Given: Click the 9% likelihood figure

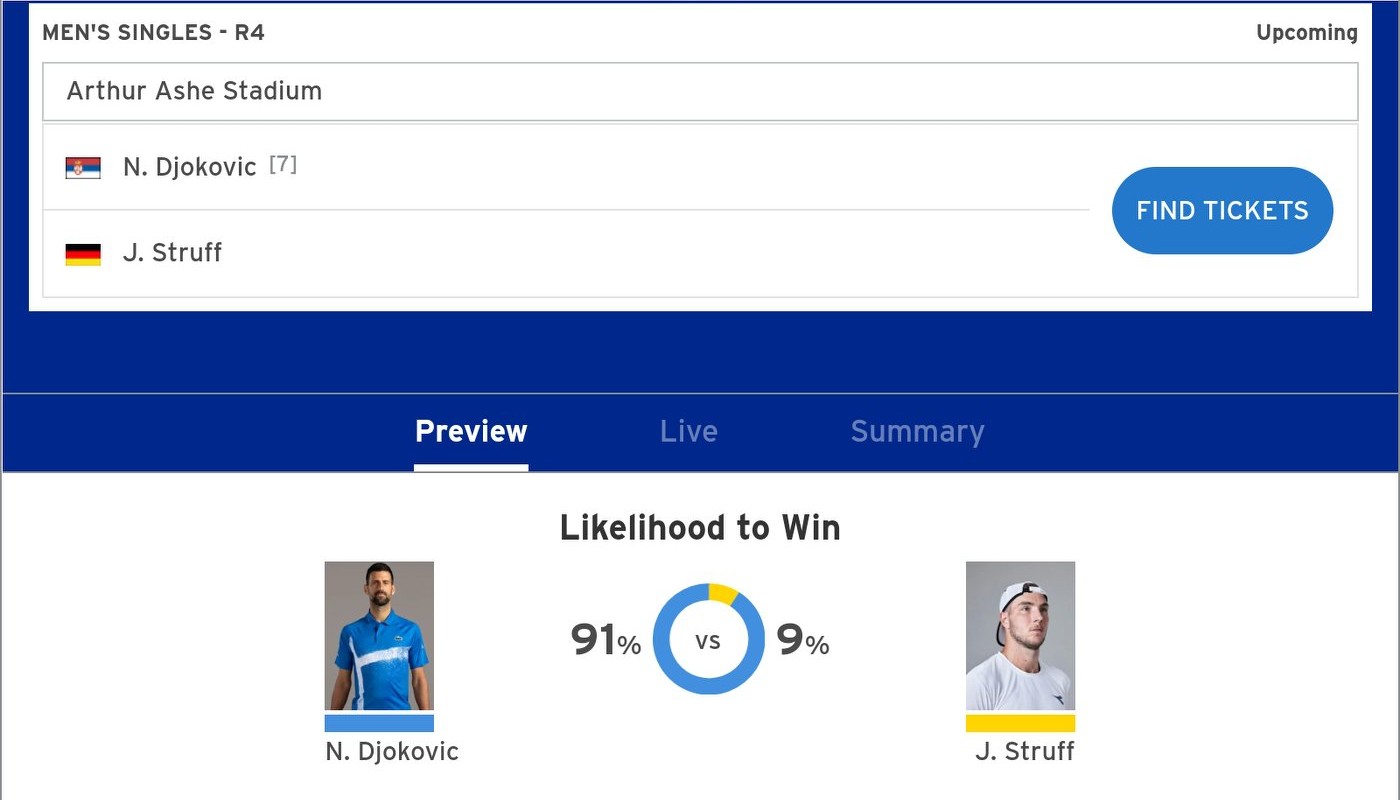Looking at the screenshot, I should pyautogui.click(x=803, y=641).
